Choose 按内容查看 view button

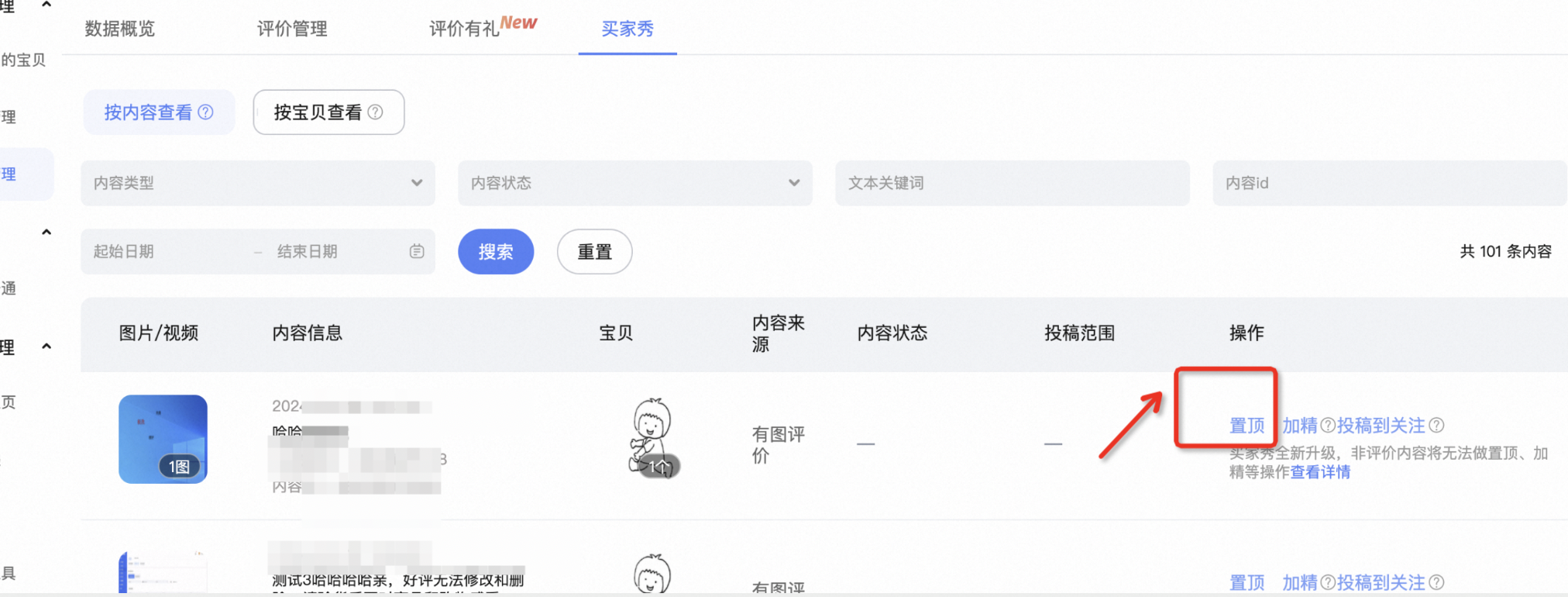click(159, 112)
